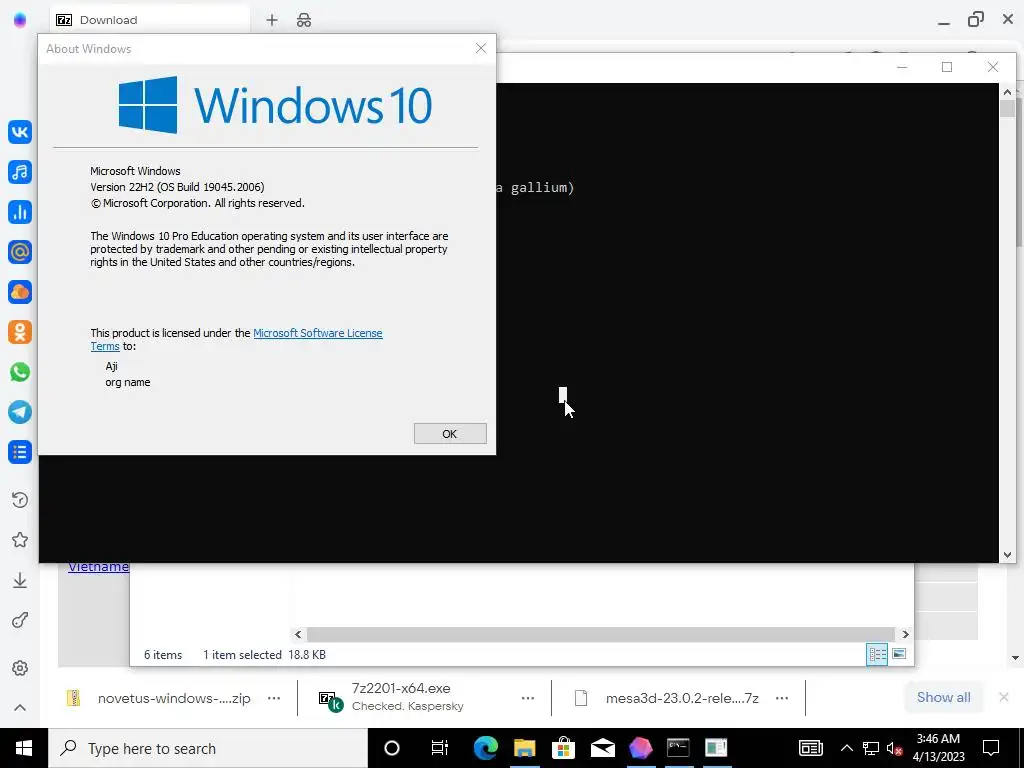Image resolution: width=1024 pixels, height=768 pixels.
Task: Click the browser logo in the top-left corner
Action: pyautogui.click(x=20, y=20)
